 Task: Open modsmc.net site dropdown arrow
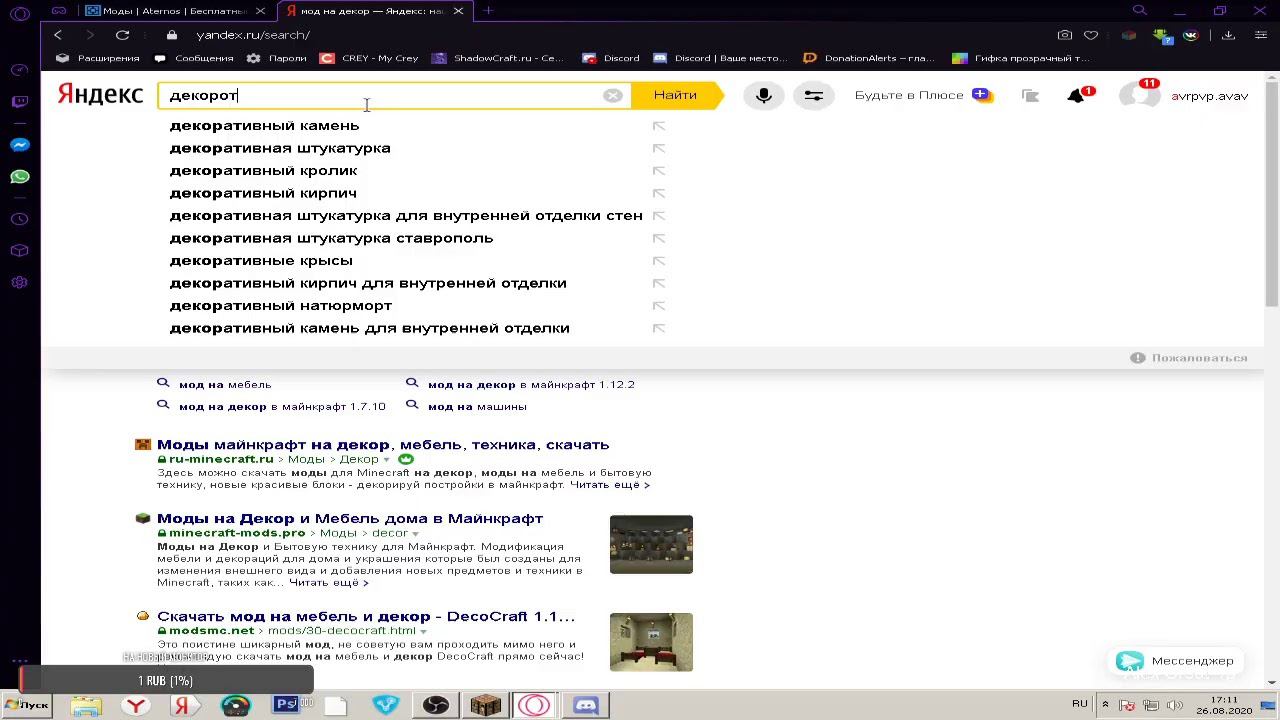pyautogui.click(x=424, y=632)
